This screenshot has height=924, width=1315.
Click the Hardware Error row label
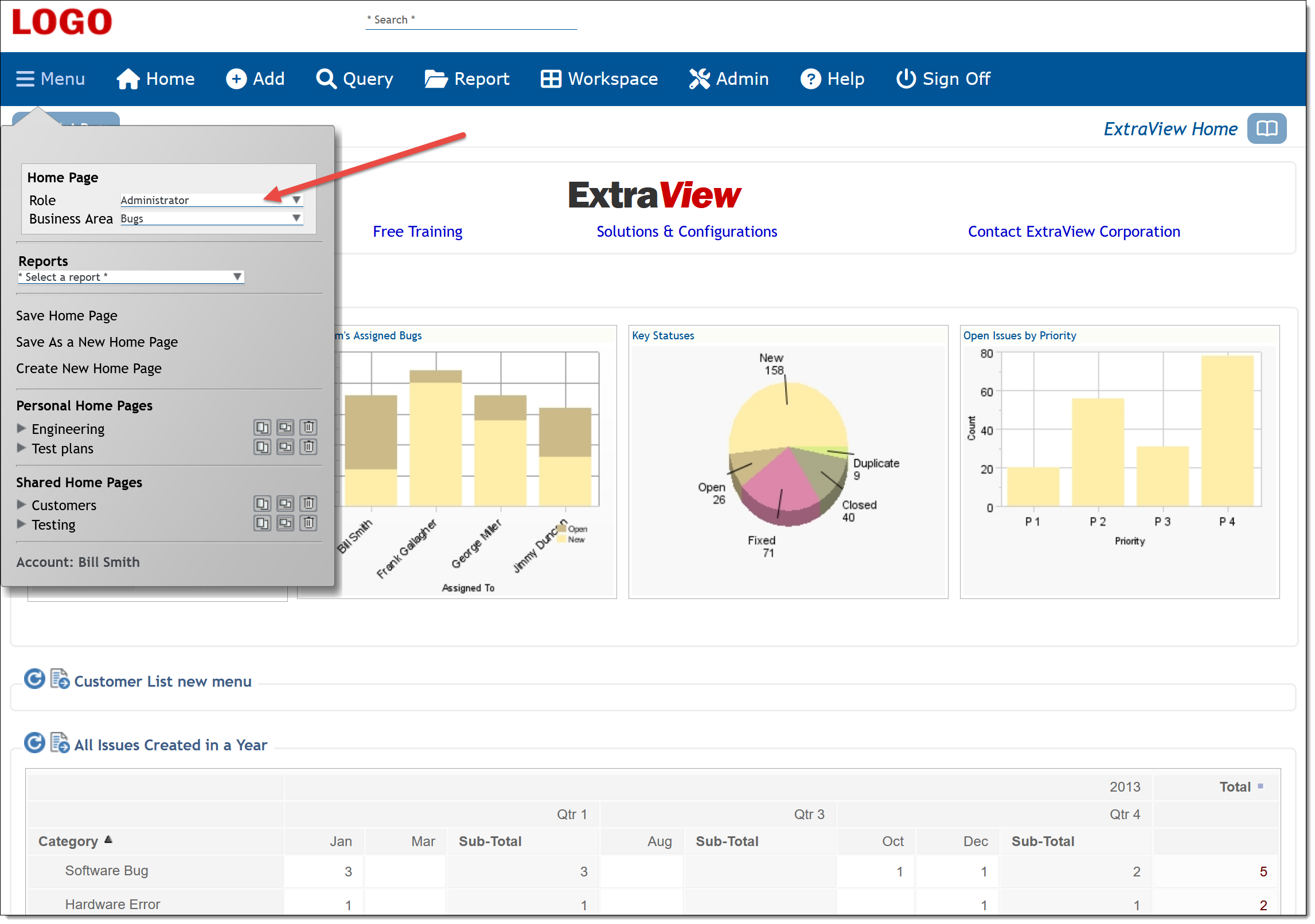[x=112, y=905]
